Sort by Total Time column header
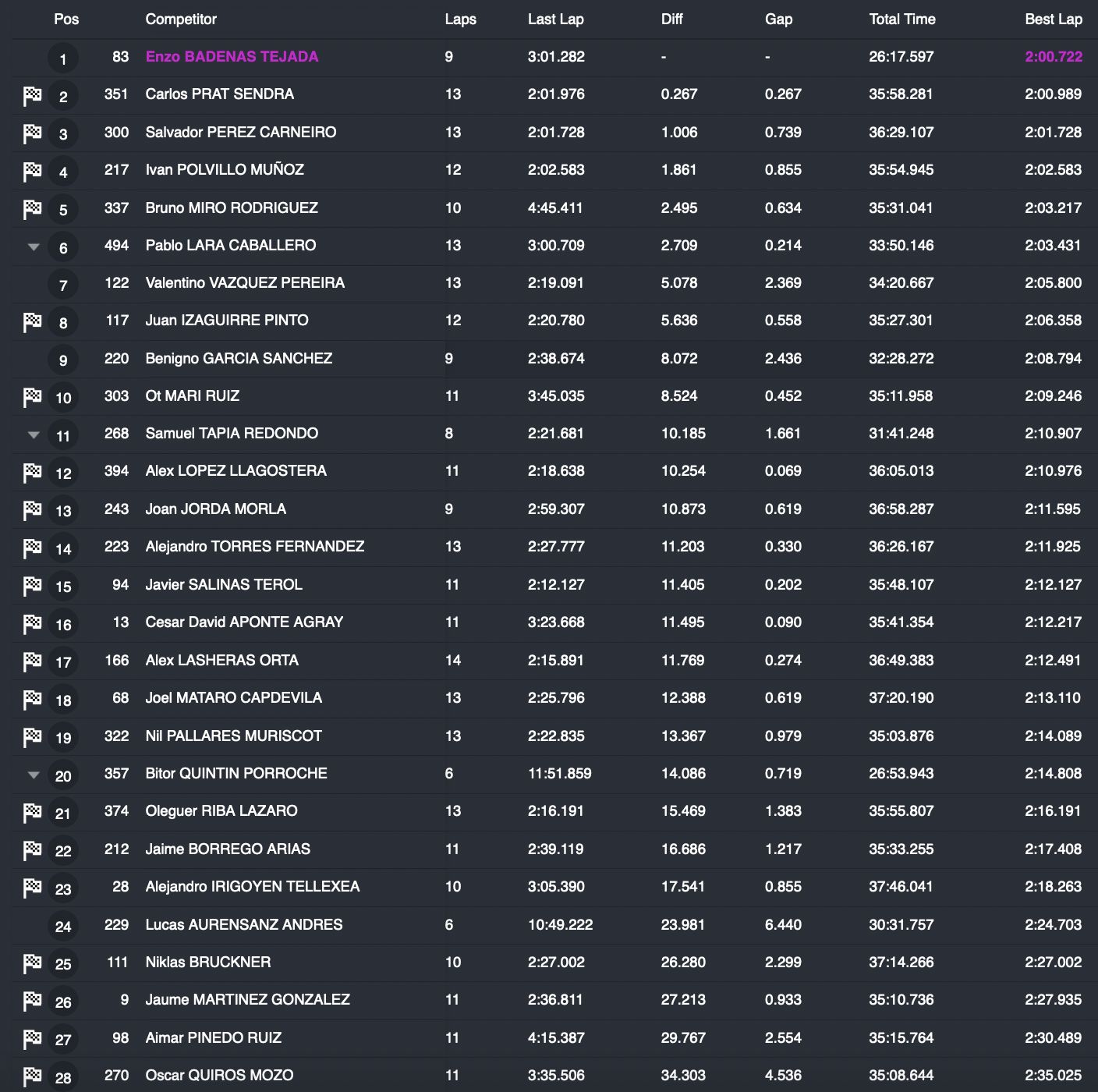This screenshot has width=1098, height=1092. click(x=902, y=19)
